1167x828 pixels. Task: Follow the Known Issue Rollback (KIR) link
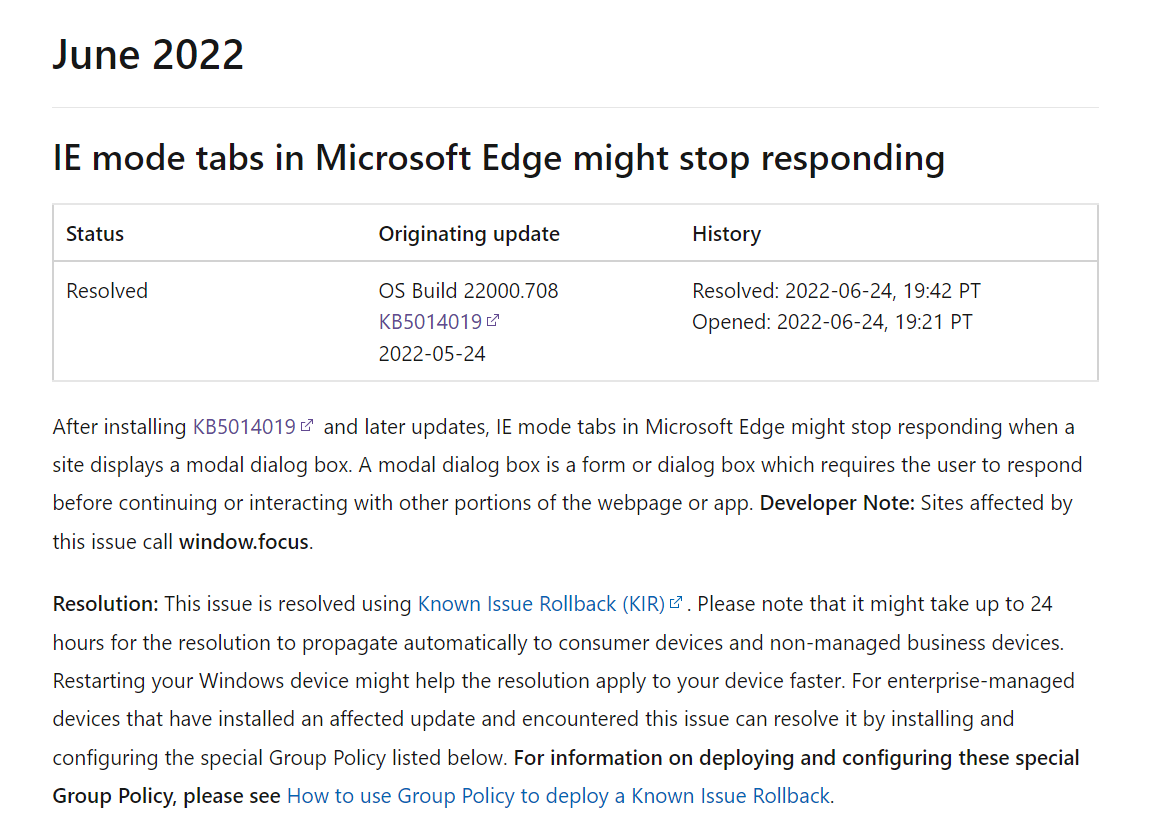pos(541,604)
